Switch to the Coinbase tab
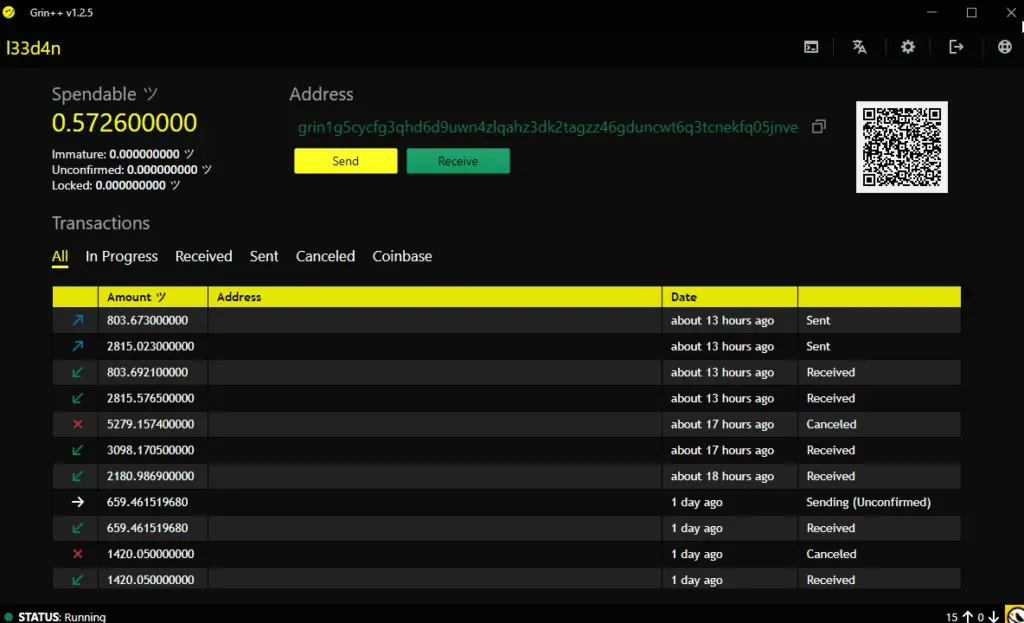Viewport: 1024px width, 623px height. pos(402,256)
